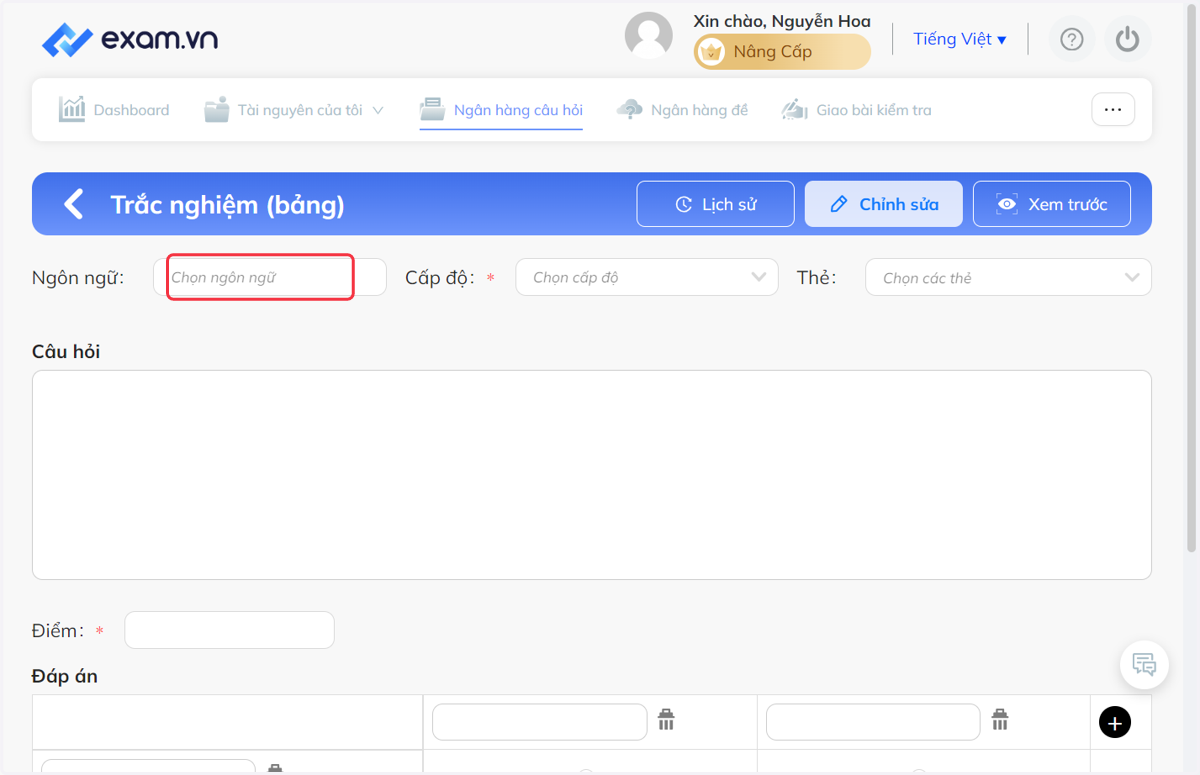
Task: Click the Xin chào, Nguyễn Hoa greeting
Action: 782,21
